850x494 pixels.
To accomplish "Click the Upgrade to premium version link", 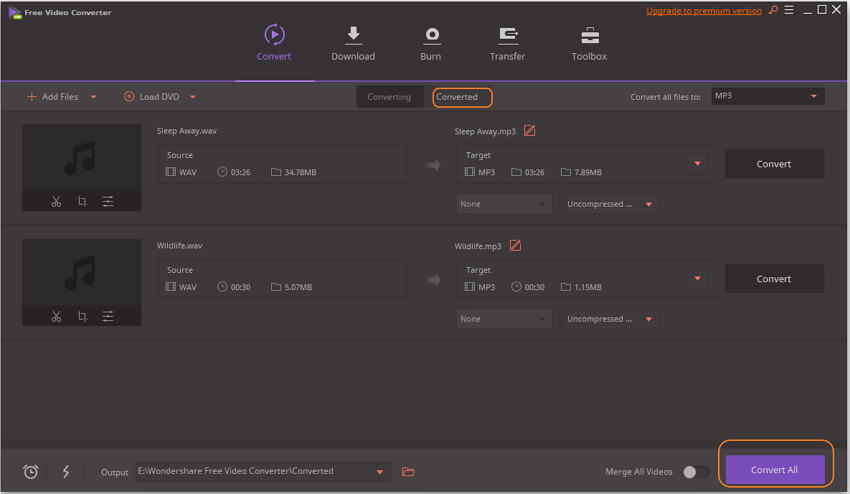I will click(x=704, y=11).
